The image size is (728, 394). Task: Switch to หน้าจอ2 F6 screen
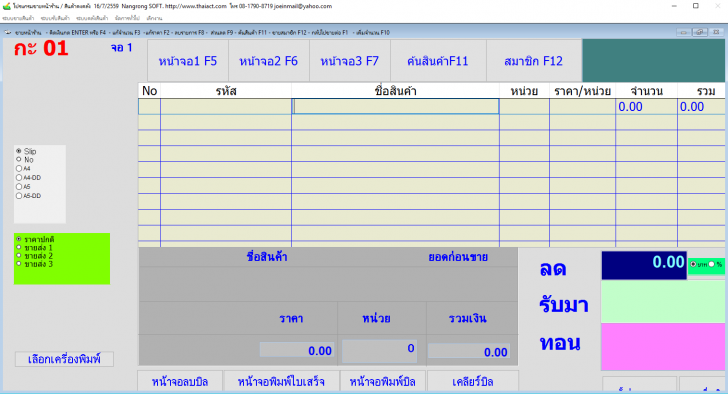268,61
